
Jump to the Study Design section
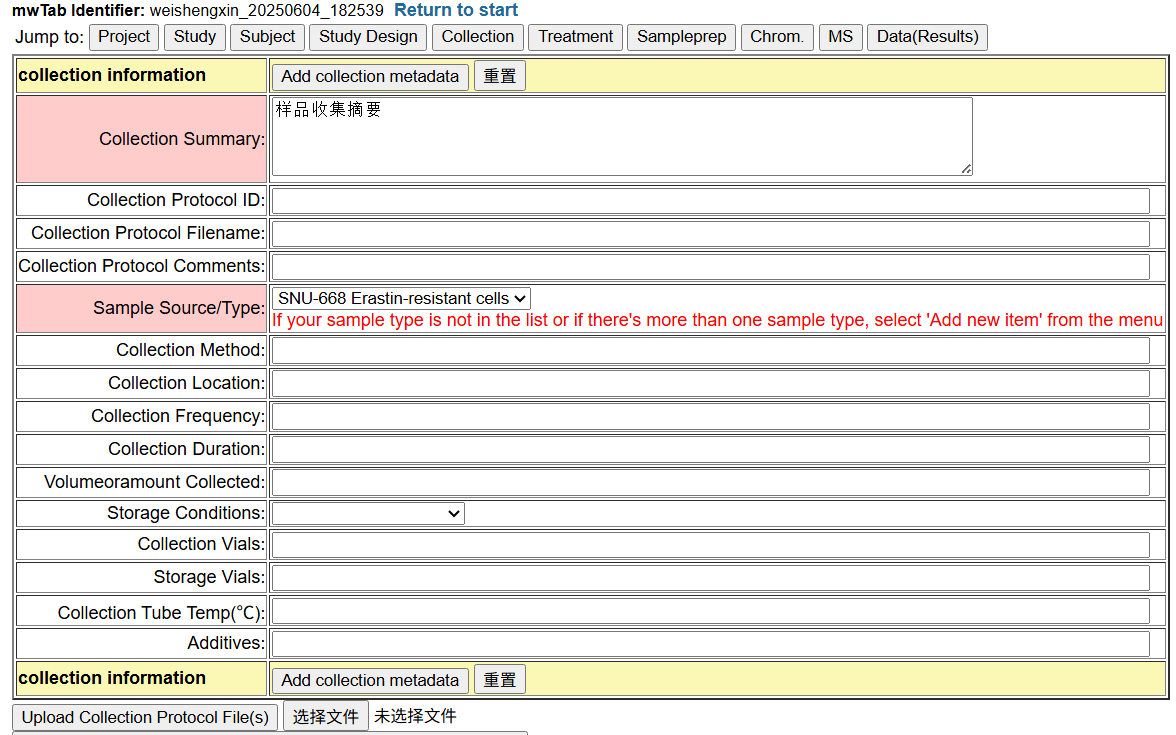(x=368, y=37)
